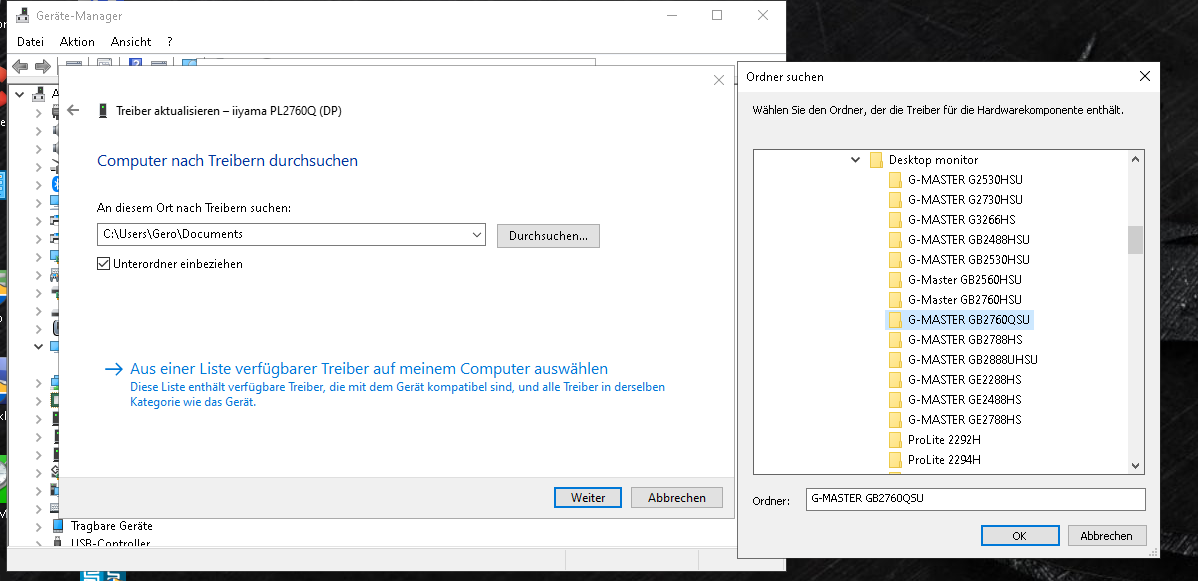Click the path field C:\Users\Gero\Documents
Image resolution: width=1198 pixels, height=581 pixels.
[x=291, y=234]
